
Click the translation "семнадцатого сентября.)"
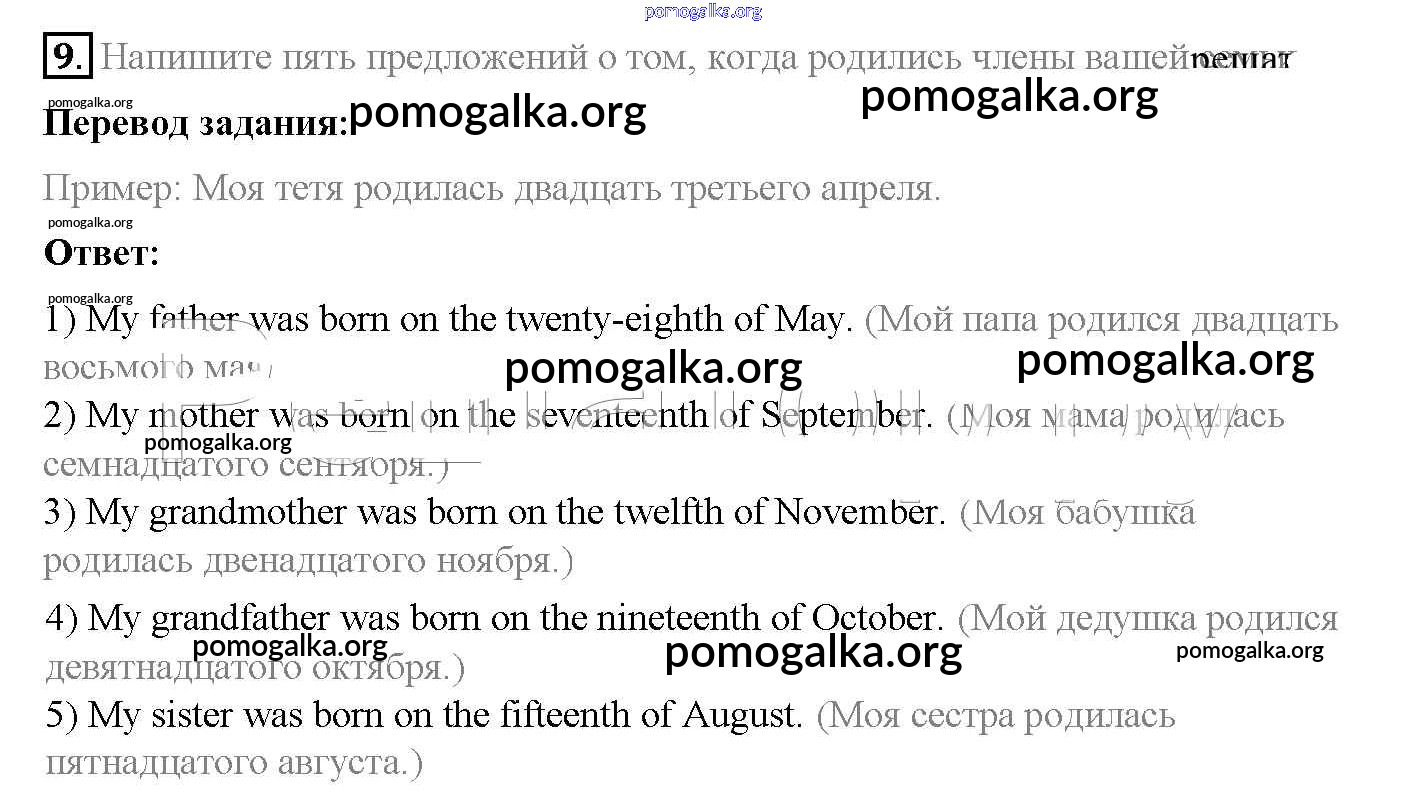pos(246,464)
